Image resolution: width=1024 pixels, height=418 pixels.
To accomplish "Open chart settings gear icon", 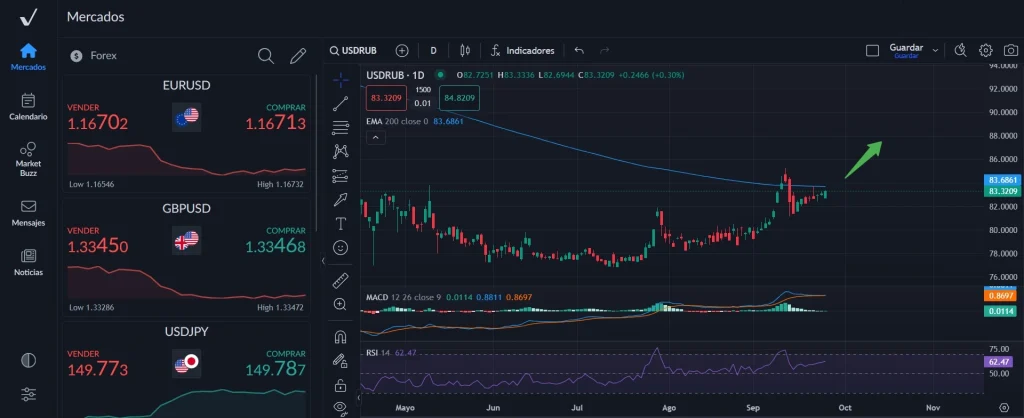I will pos(985,50).
